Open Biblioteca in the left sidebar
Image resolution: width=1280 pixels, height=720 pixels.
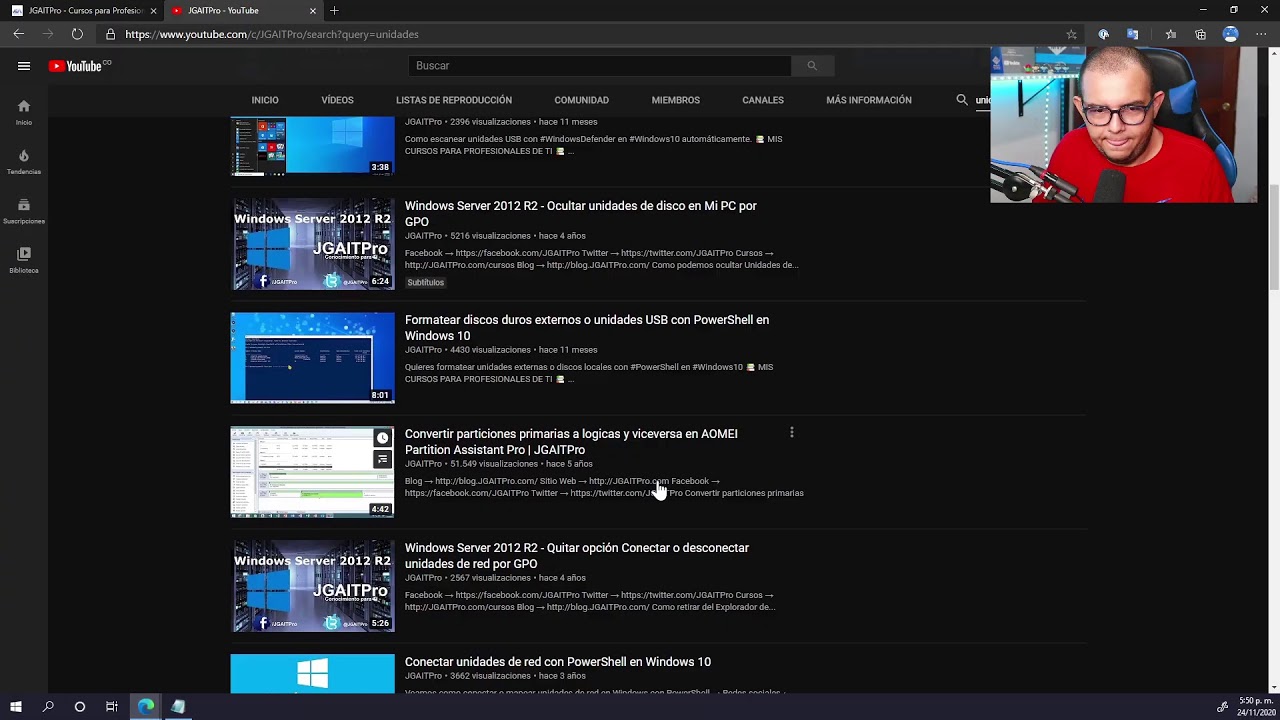click(x=24, y=260)
